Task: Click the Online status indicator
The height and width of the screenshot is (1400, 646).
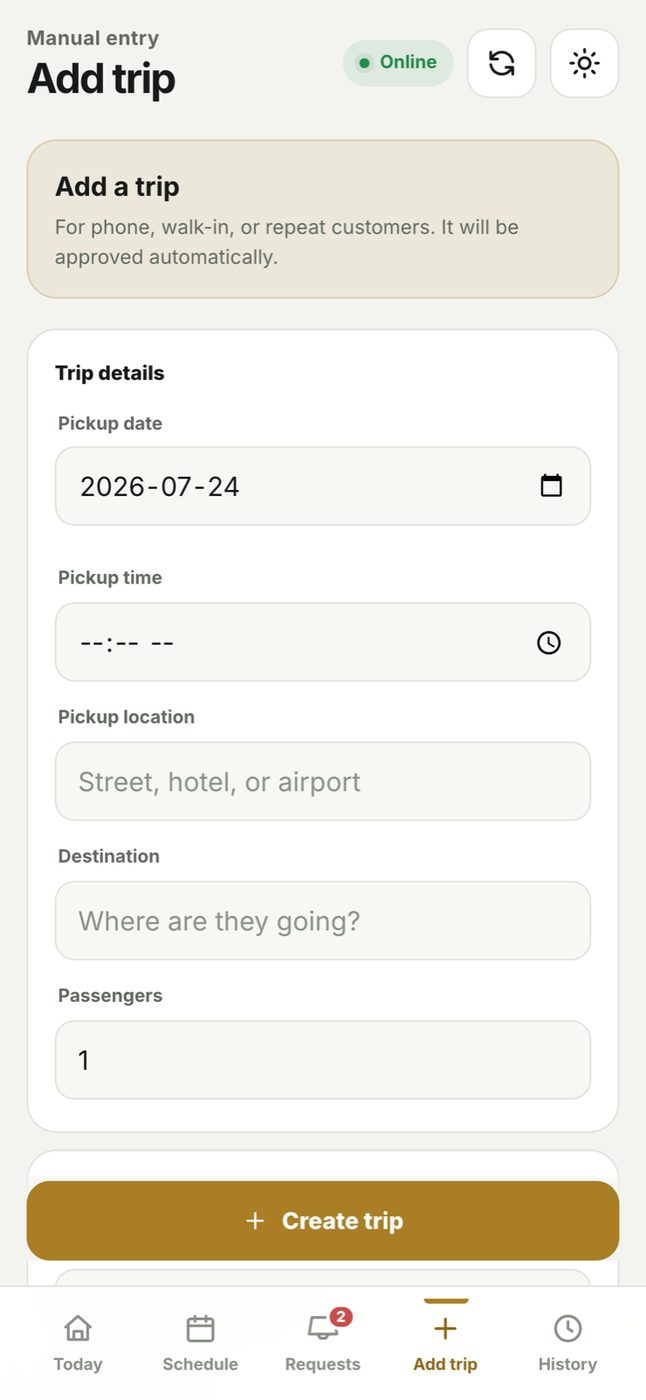Action: click(398, 62)
